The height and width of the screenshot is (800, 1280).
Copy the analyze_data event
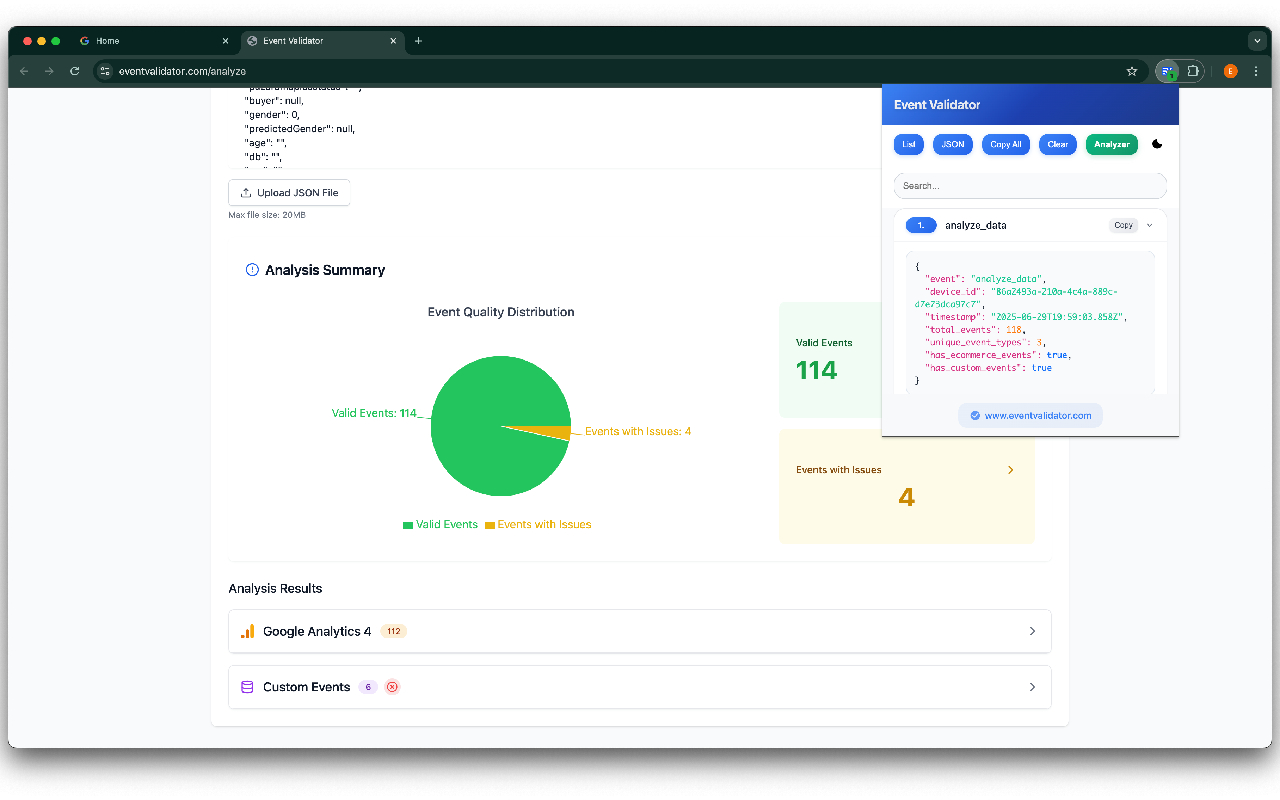[x=1124, y=225]
